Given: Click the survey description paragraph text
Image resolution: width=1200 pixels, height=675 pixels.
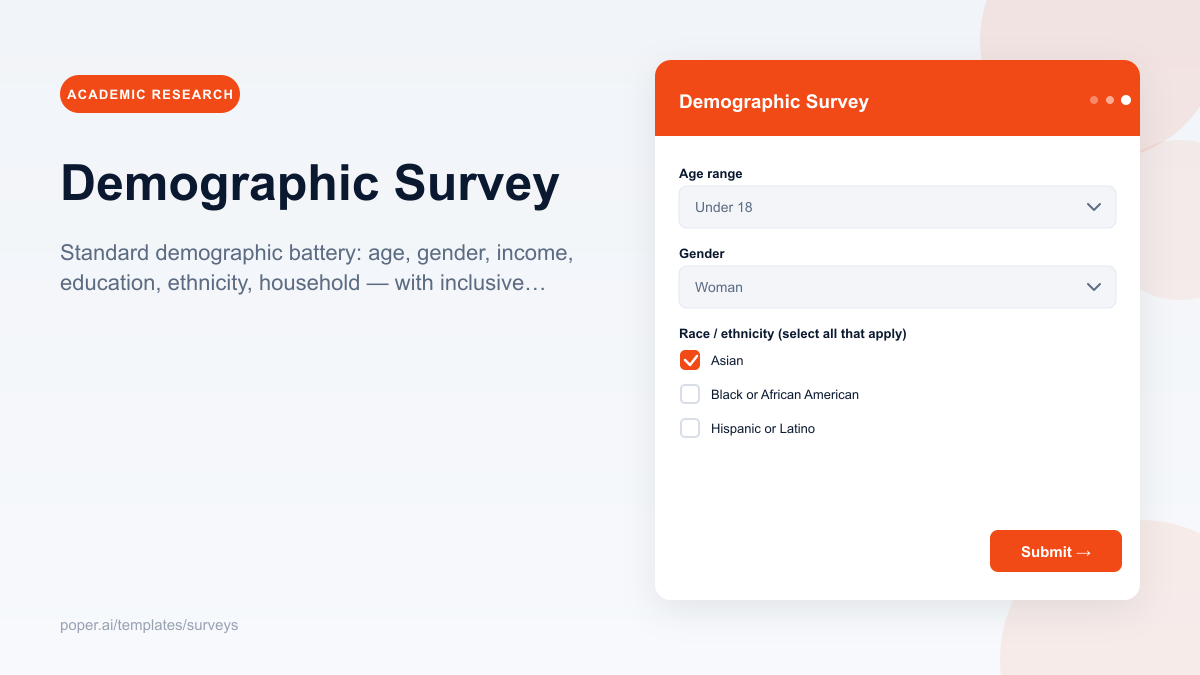Looking at the screenshot, I should coord(316,267).
